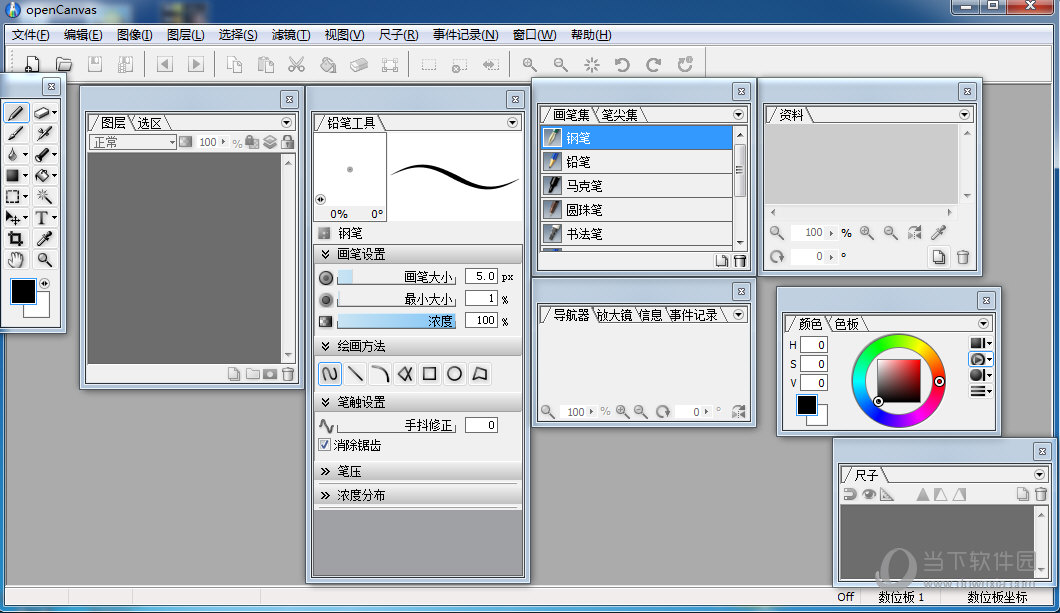Select the Crop tool in toolbox
1060x613 pixels.
pyautogui.click(x=16, y=239)
